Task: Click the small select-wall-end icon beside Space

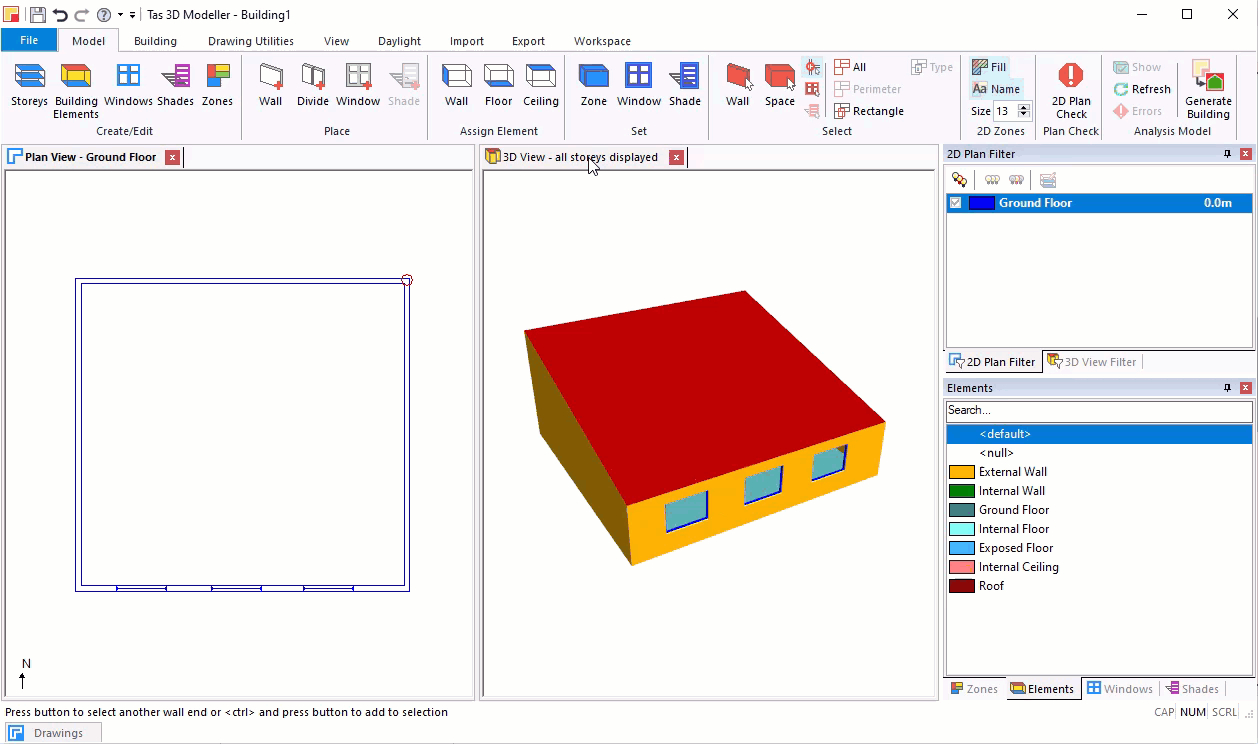Action: coord(812,67)
